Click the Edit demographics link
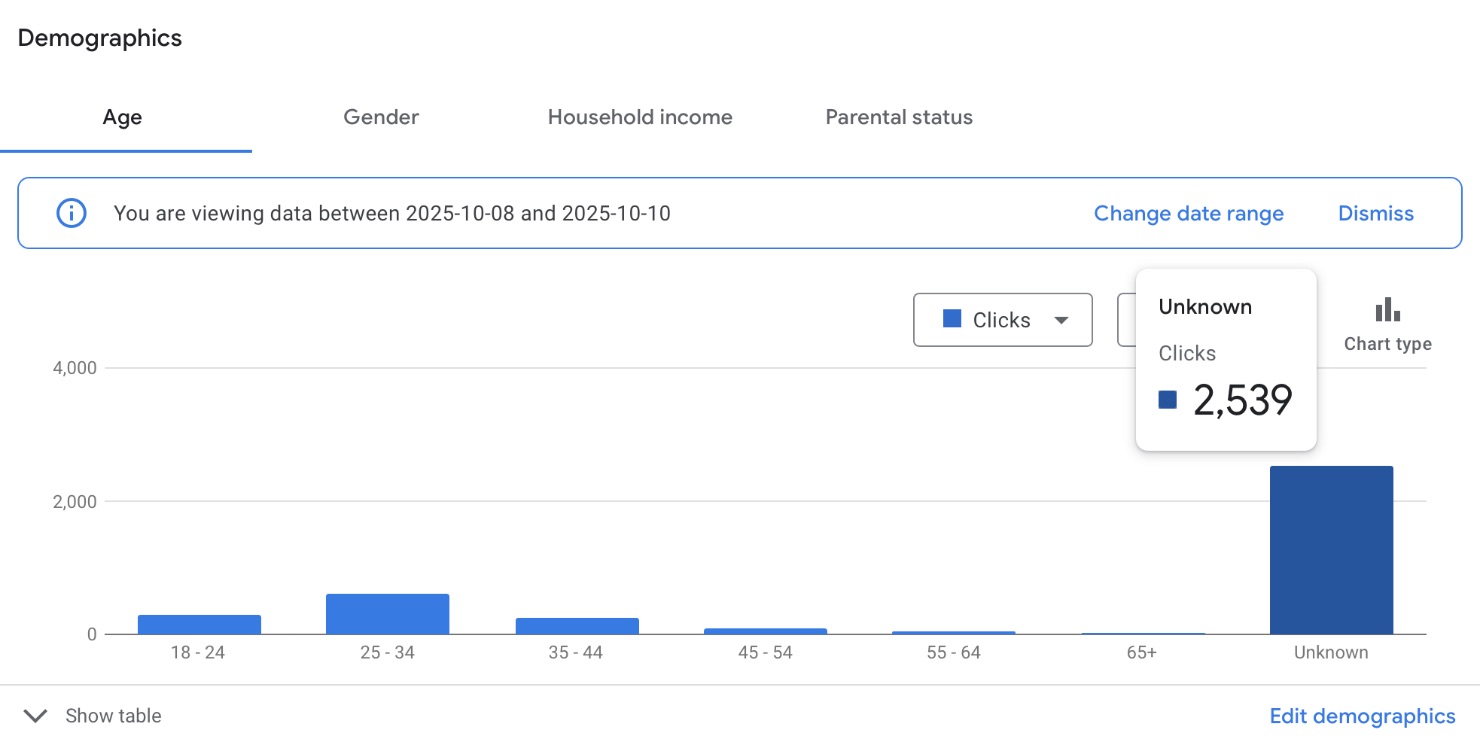1480x739 pixels. click(x=1362, y=716)
